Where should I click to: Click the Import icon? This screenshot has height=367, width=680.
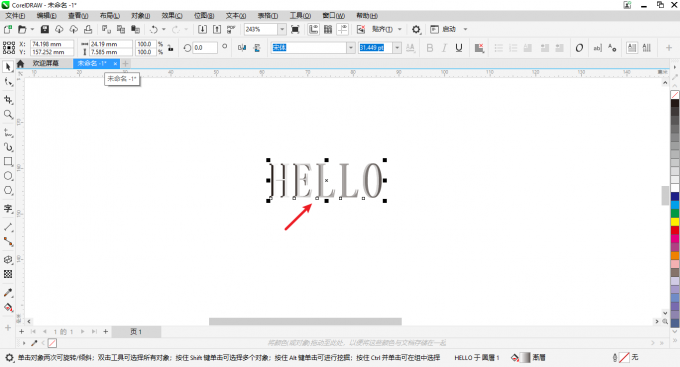tap(203, 29)
